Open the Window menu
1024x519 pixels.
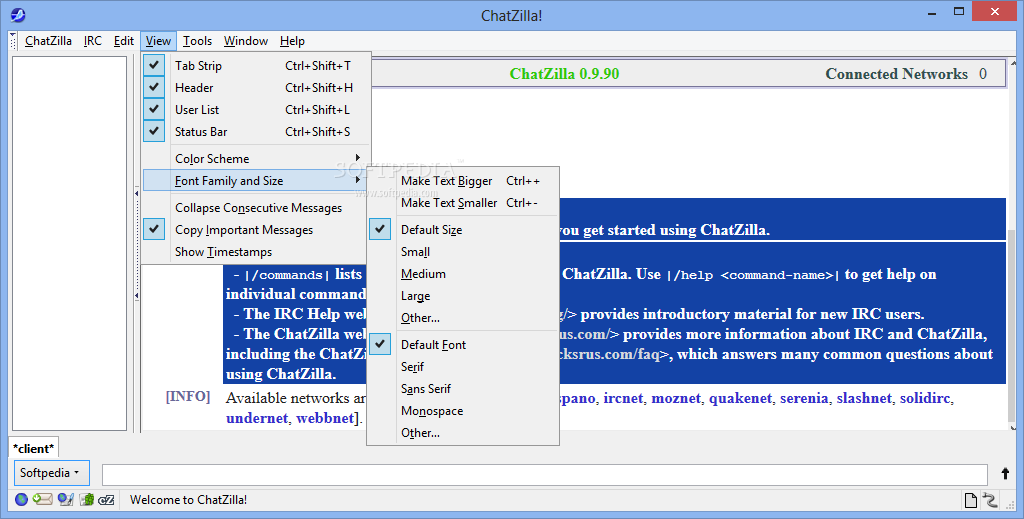pyautogui.click(x=246, y=41)
